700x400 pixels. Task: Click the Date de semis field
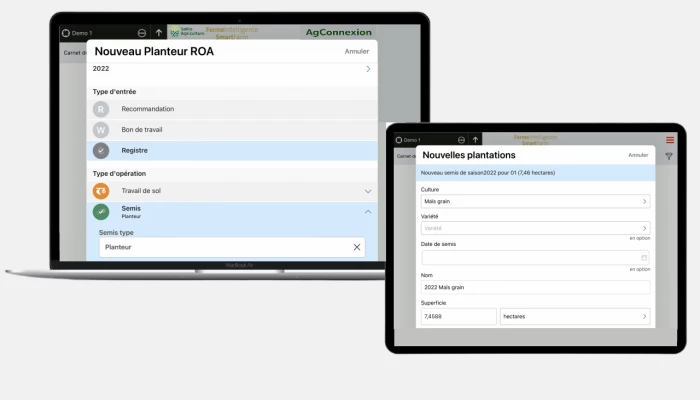pyautogui.click(x=535, y=258)
